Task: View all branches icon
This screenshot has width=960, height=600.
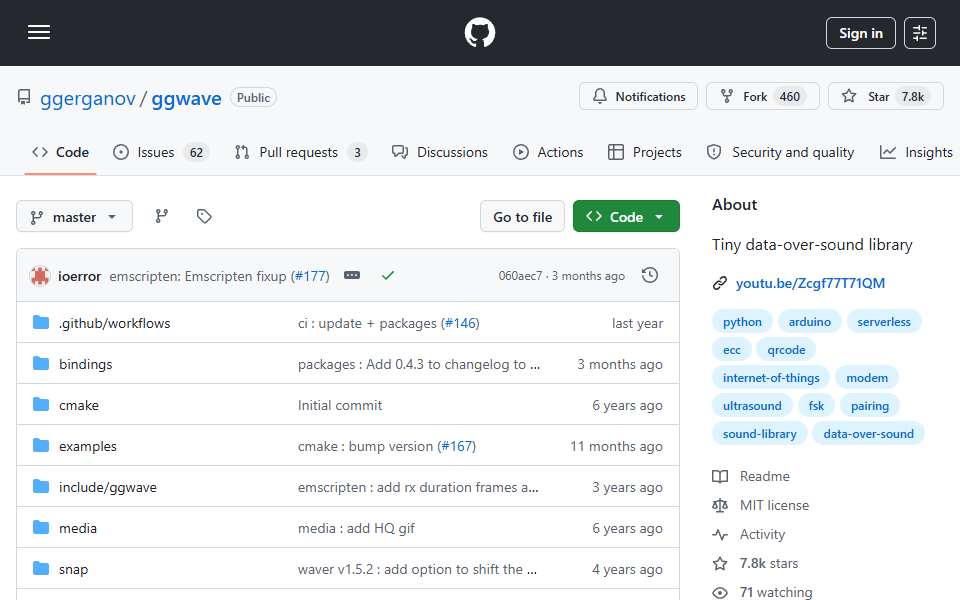Action: click(x=162, y=216)
